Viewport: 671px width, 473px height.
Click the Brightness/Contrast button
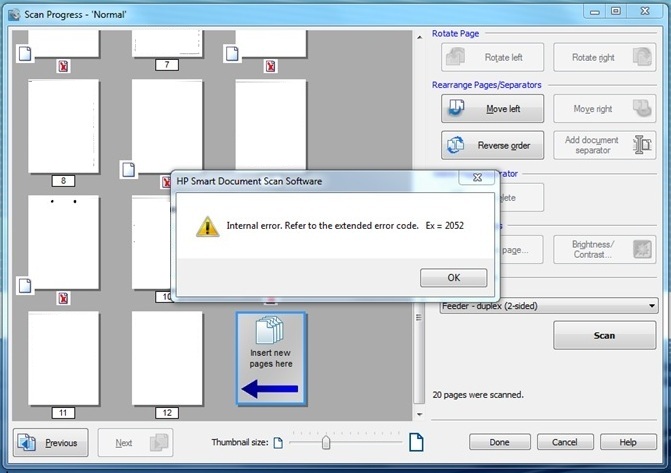[604, 249]
